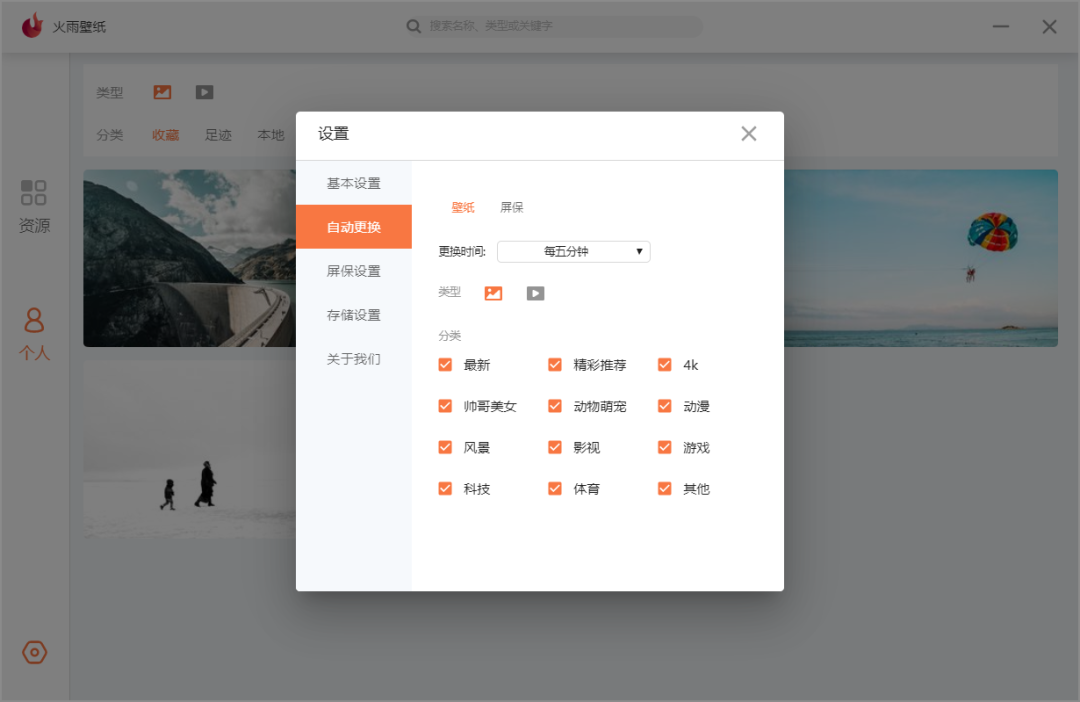Open the 关于我们 section

coord(354,359)
